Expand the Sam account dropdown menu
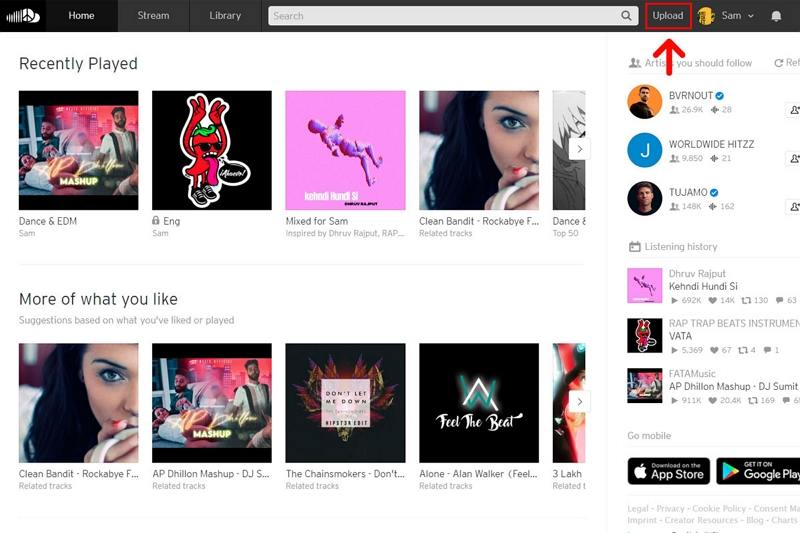The height and width of the screenshot is (533, 800). point(751,16)
